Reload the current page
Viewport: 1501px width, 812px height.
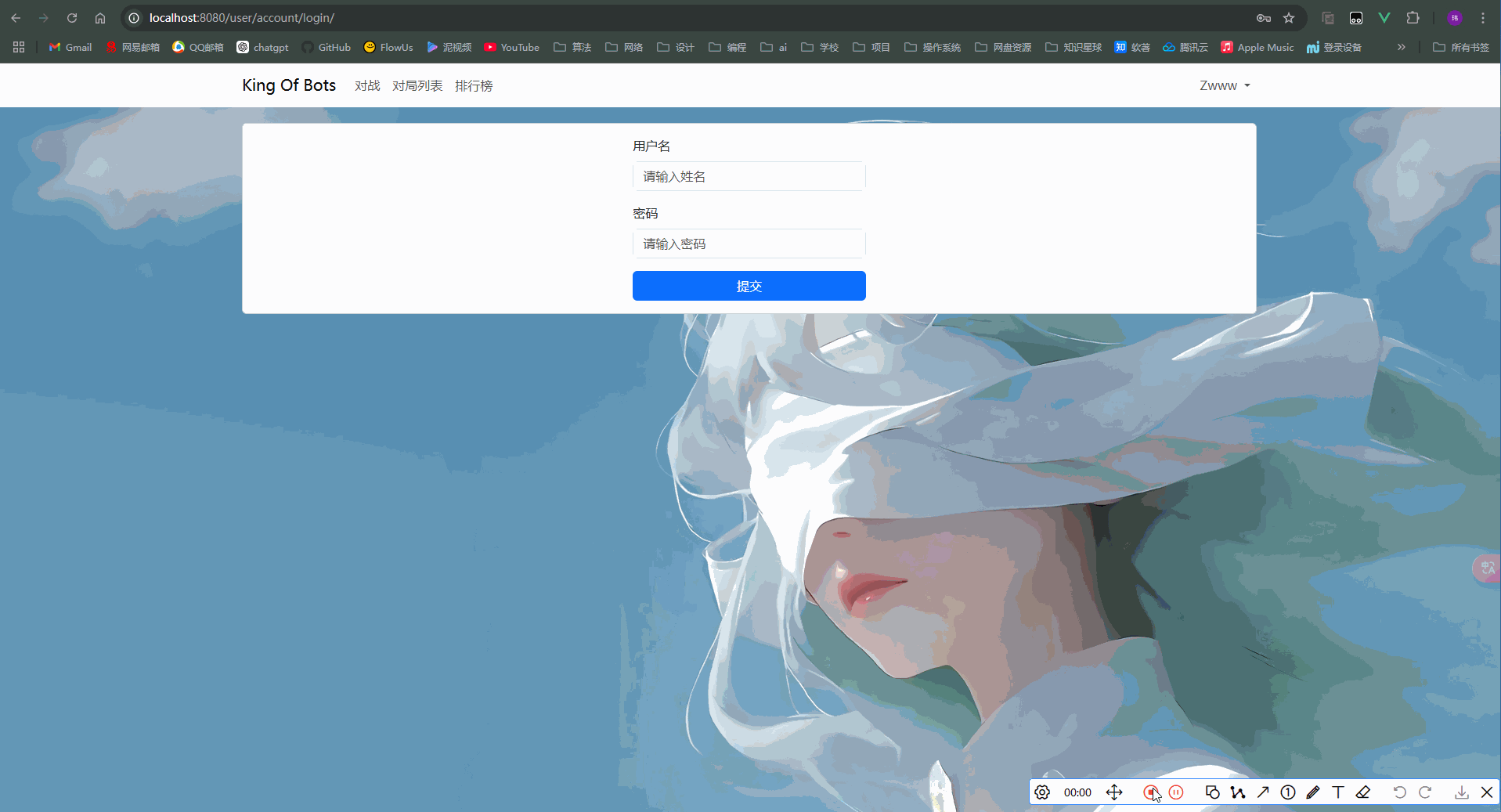click(72, 18)
